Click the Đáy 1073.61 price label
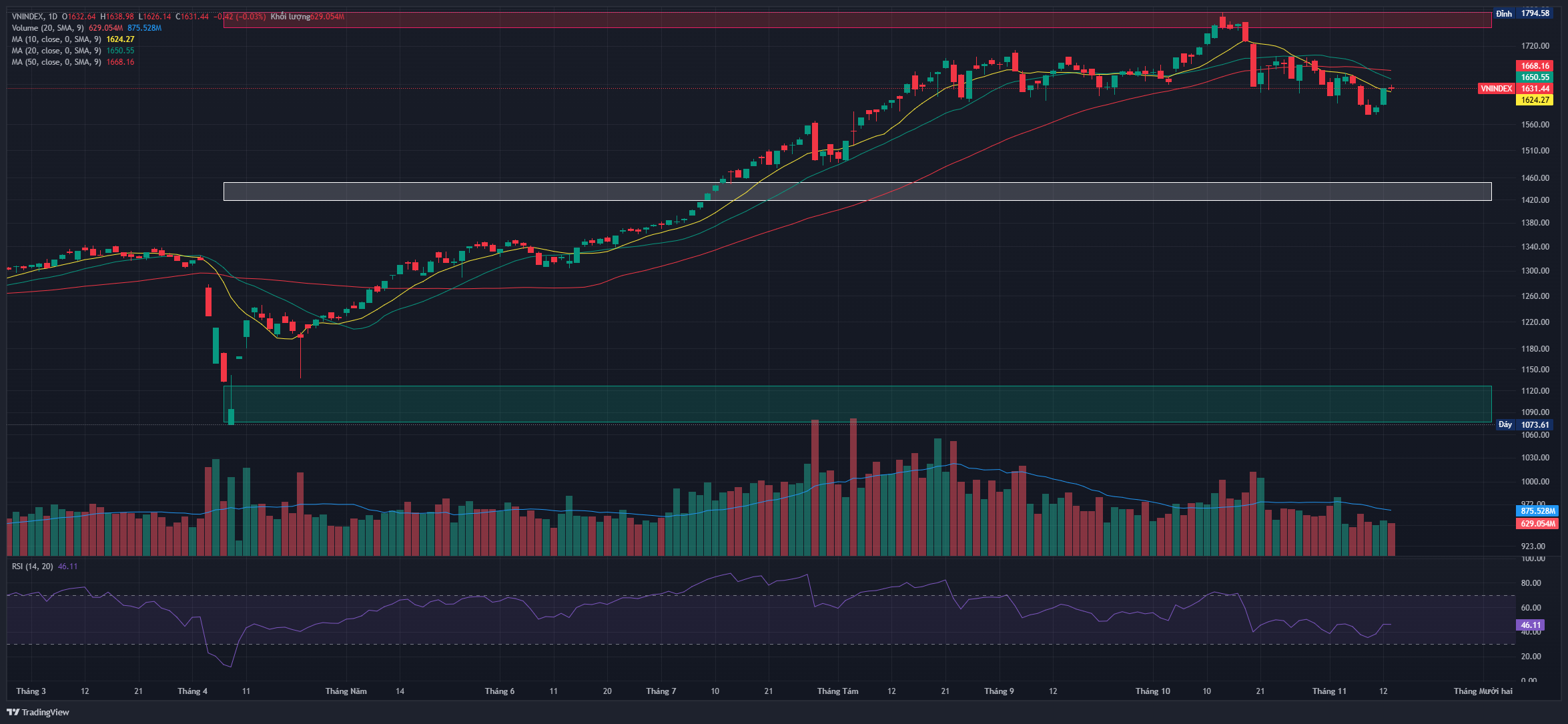Screen dimensions: 1568x724 (x=1527, y=424)
